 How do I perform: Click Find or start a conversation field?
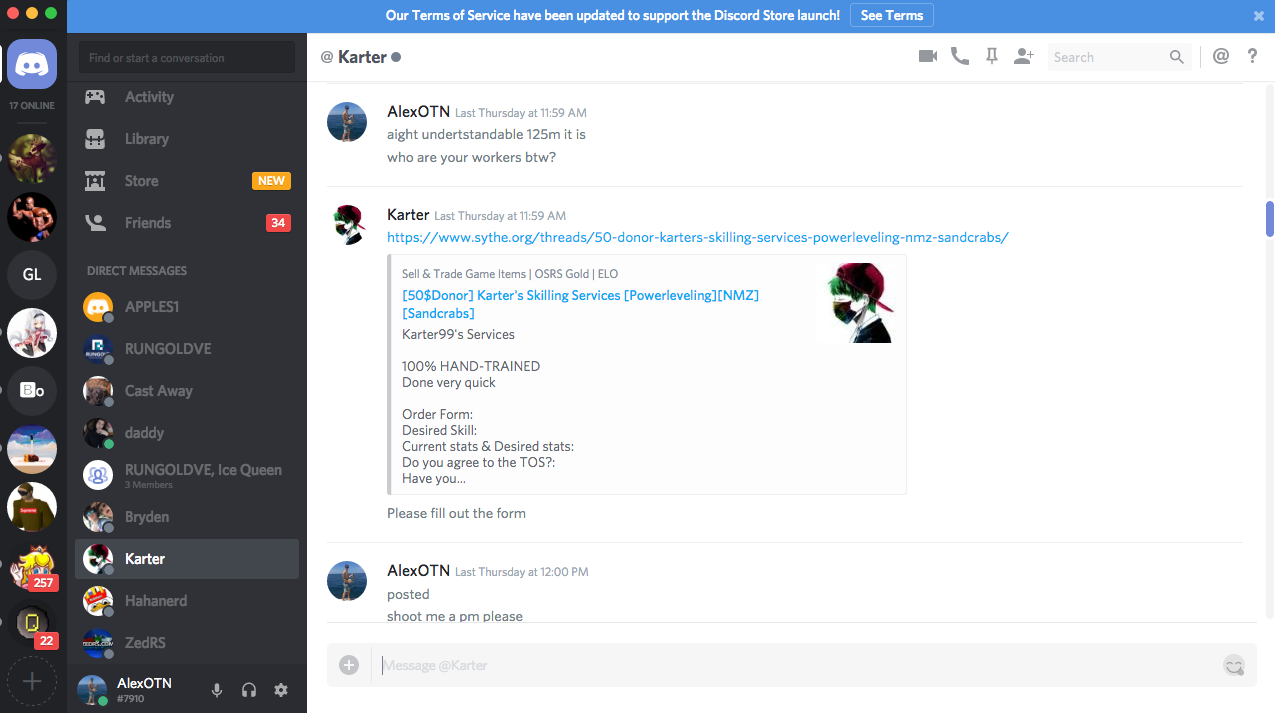tap(187, 58)
